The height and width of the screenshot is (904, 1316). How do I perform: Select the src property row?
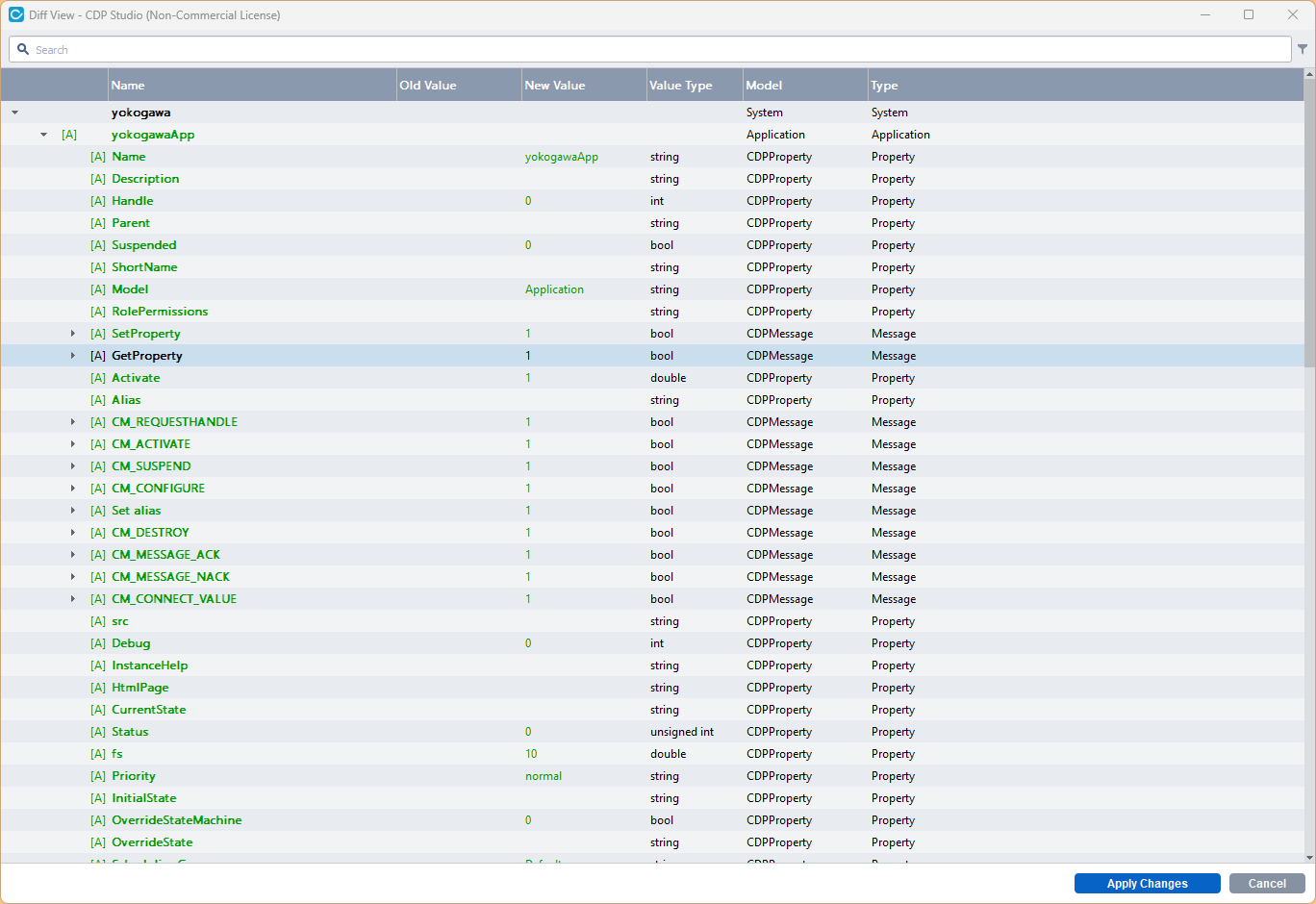click(x=652, y=621)
